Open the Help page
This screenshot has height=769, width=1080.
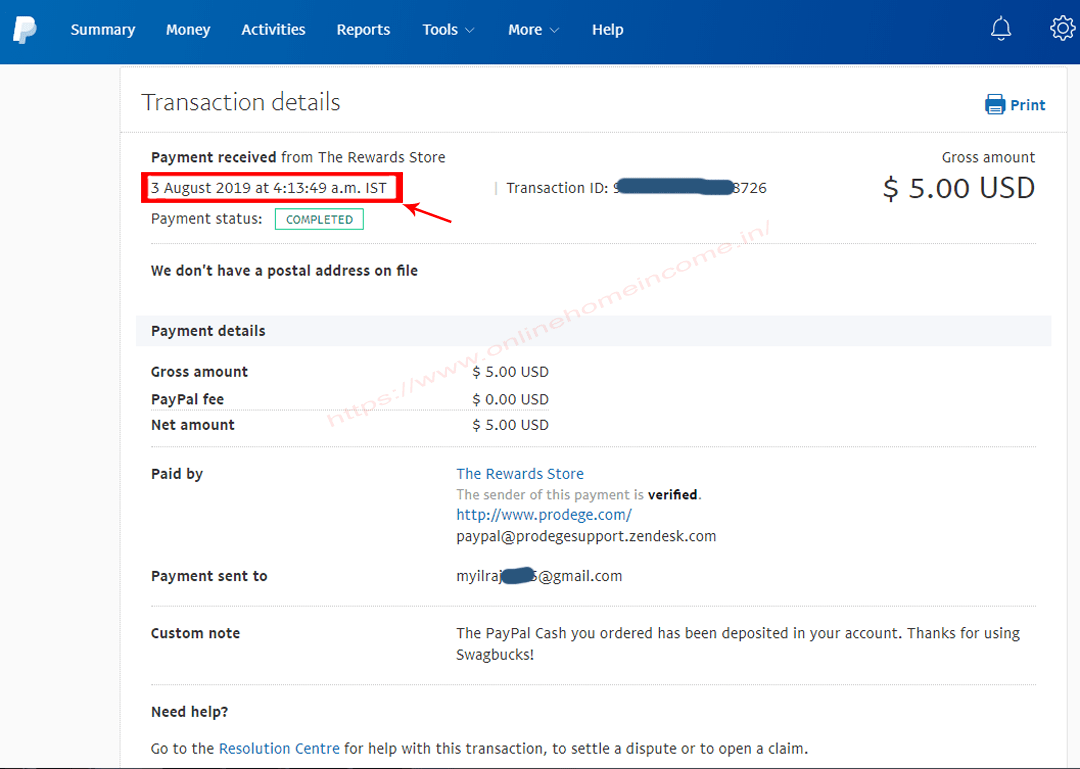point(608,30)
